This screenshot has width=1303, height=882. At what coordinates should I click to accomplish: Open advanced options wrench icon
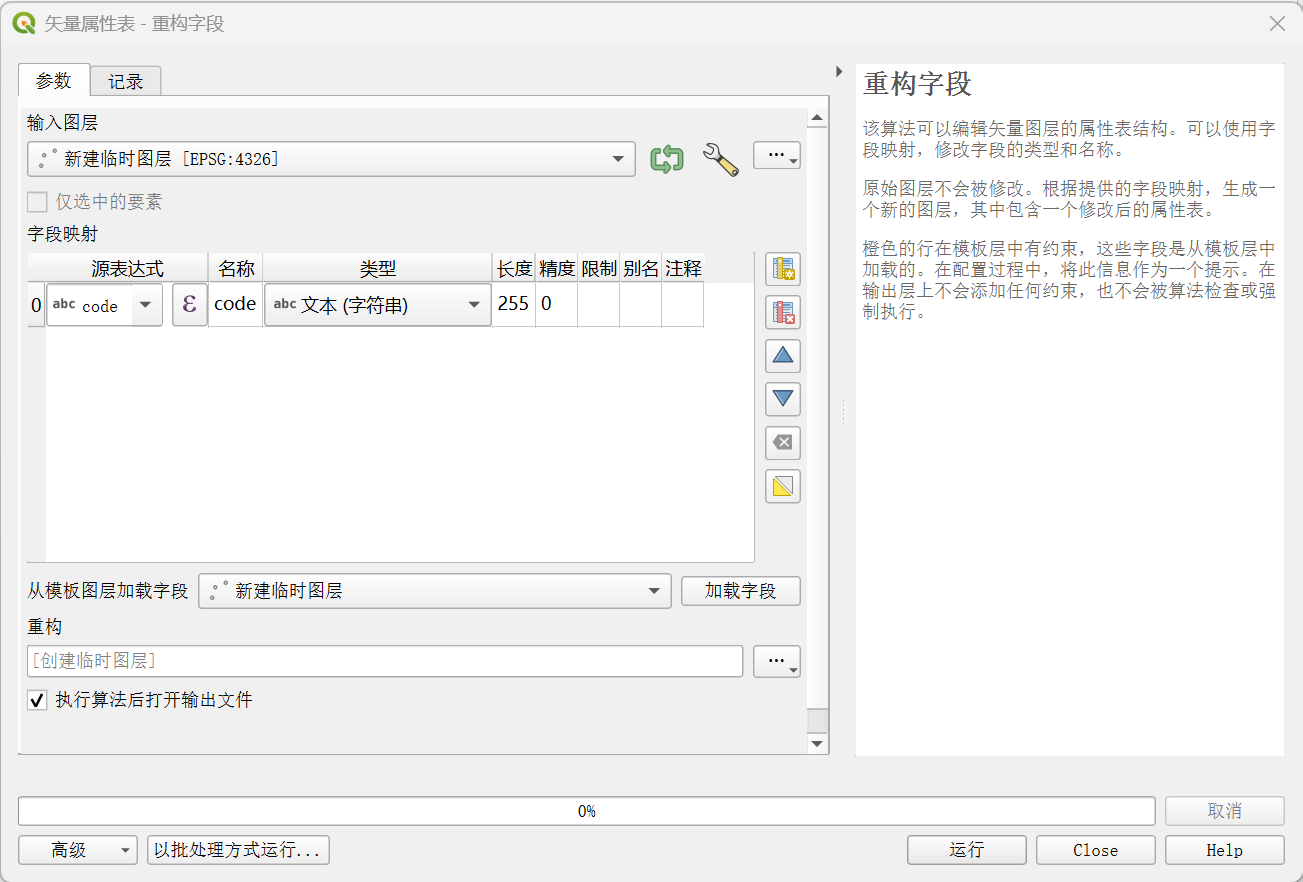point(720,159)
